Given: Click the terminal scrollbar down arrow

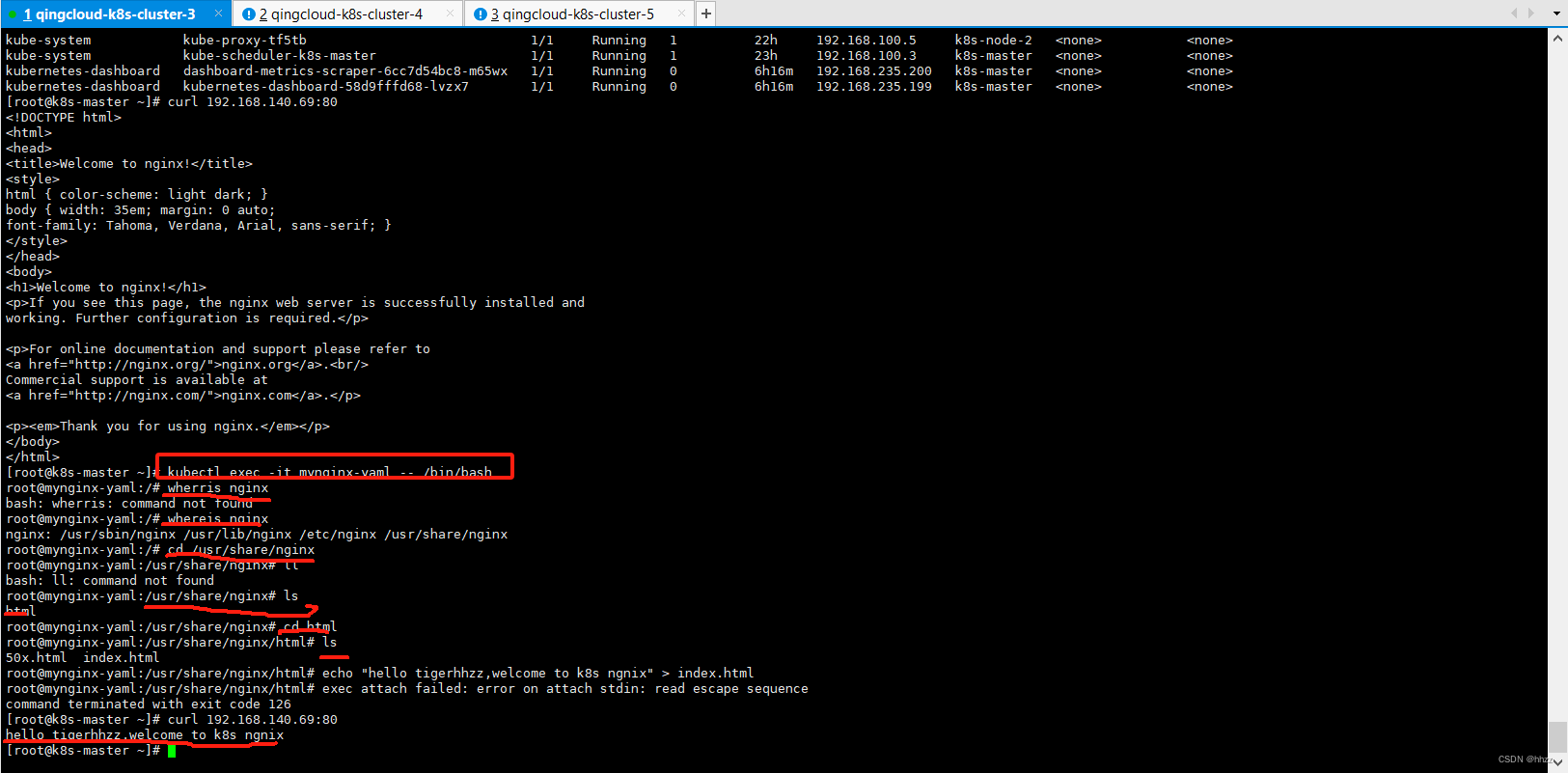Looking at the screenshot, I should (1557, 761).
